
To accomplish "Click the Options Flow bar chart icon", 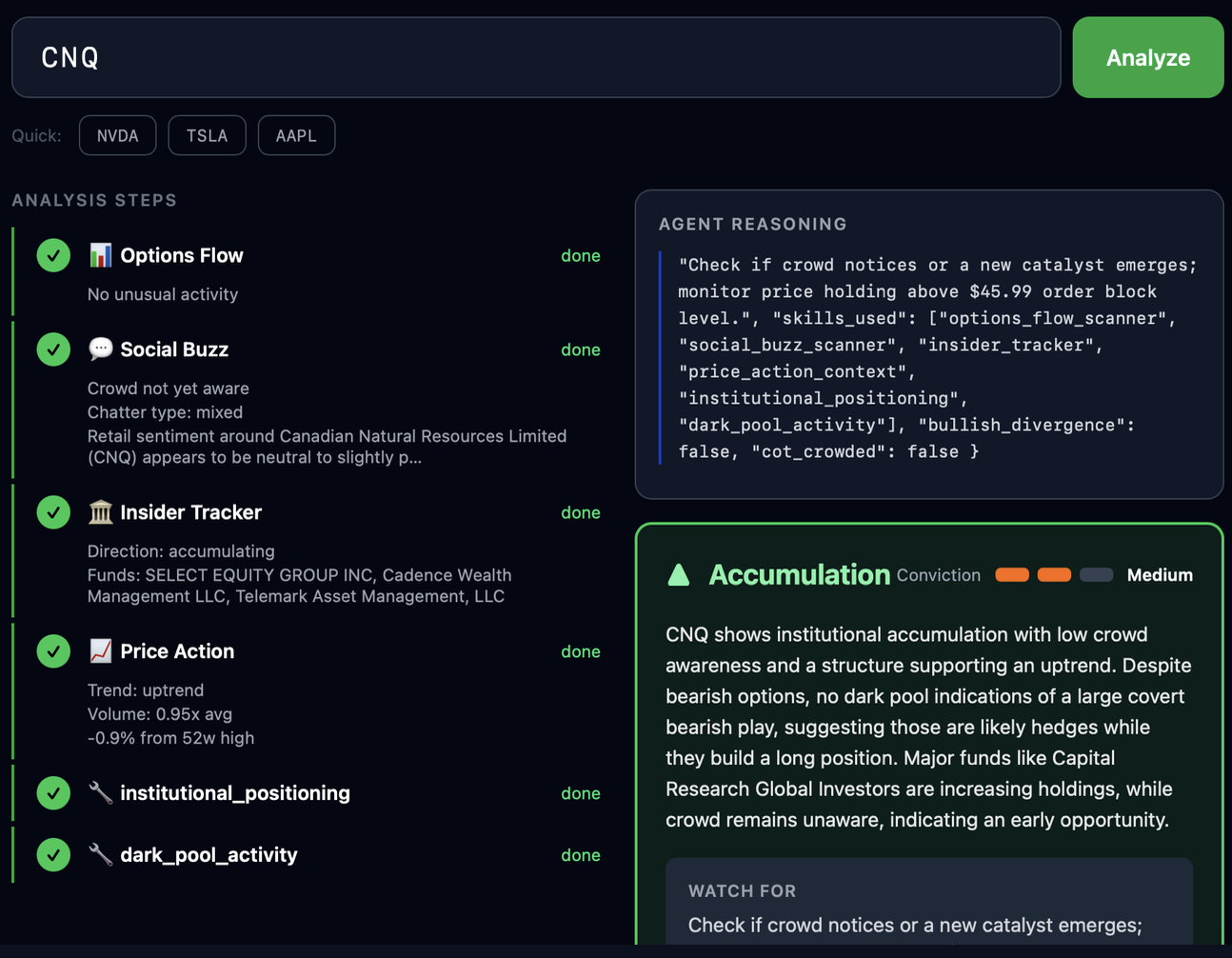I will click(100, 255).
